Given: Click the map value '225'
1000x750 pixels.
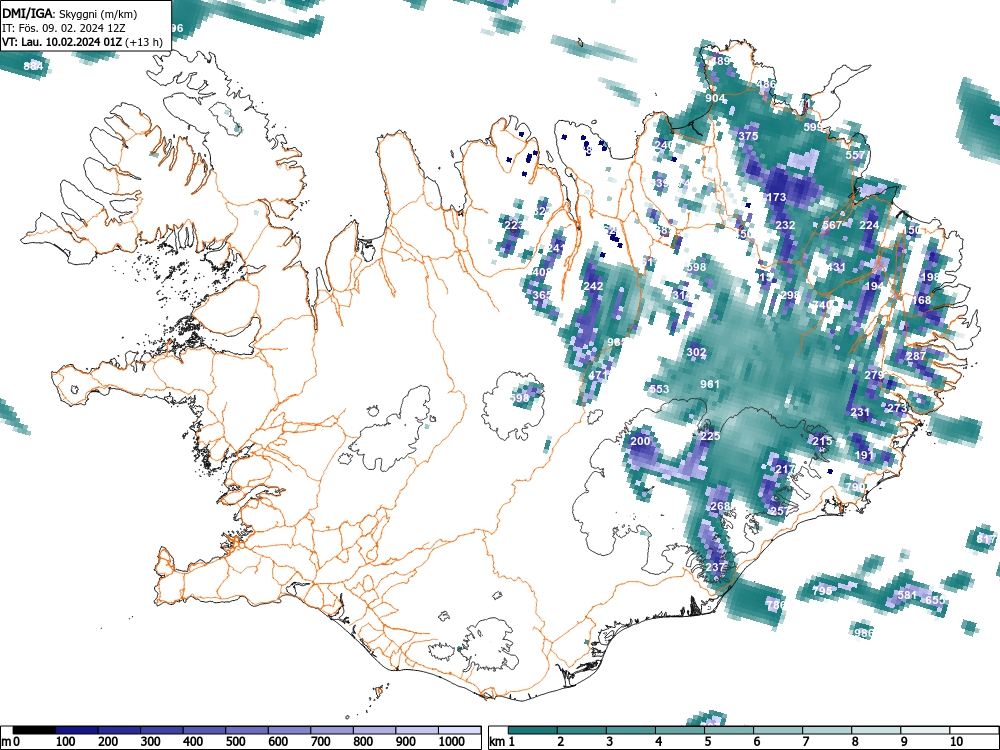Looking at the screenshot, I should 710,436.
